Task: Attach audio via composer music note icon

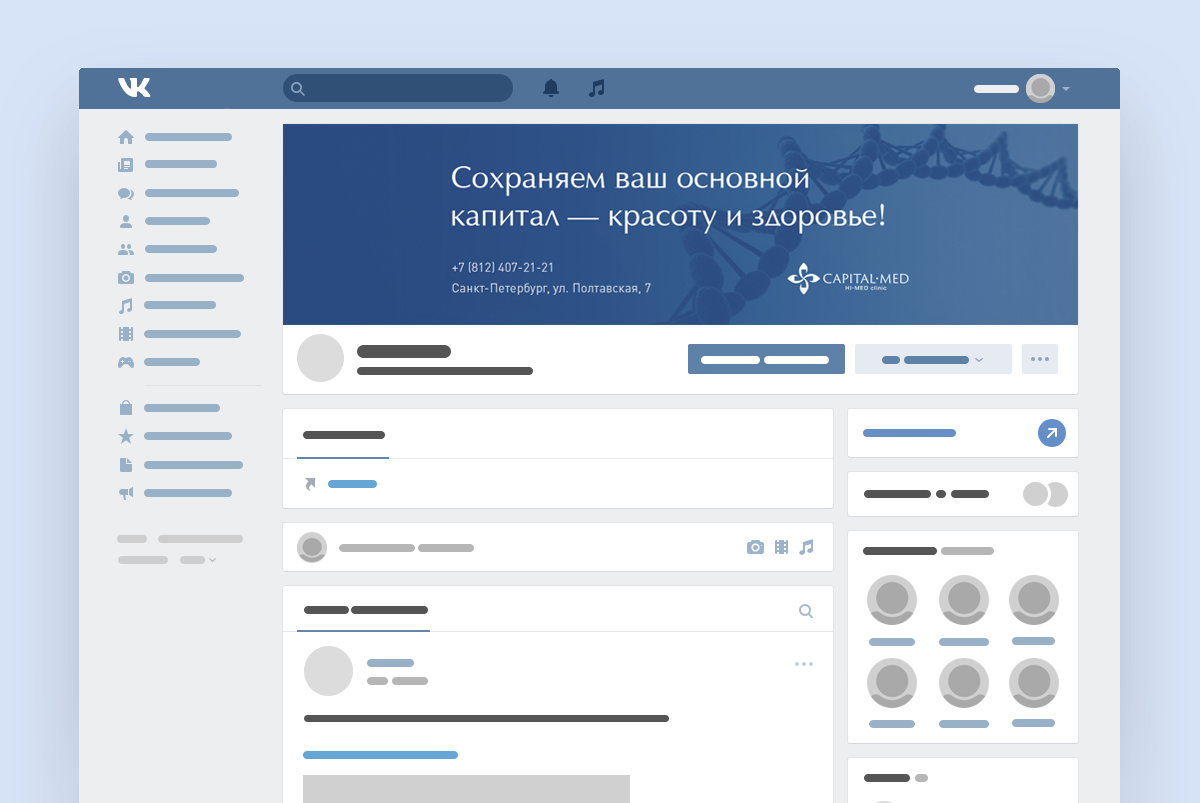Action: [806, 547]
